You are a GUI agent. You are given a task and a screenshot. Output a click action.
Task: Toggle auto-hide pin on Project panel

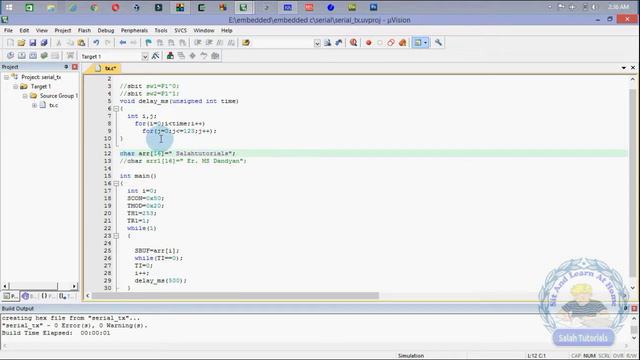tap(66, 67)
